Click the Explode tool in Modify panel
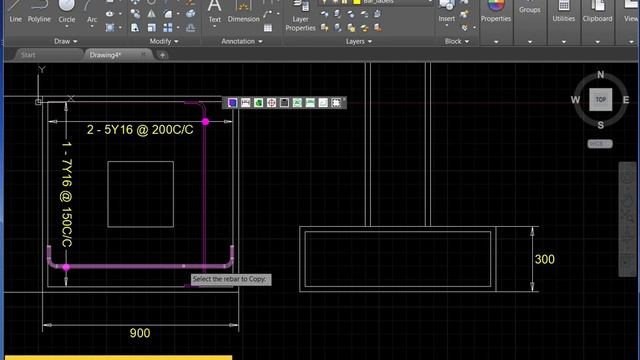The image size is (640, 360). [x=190, y=14]
